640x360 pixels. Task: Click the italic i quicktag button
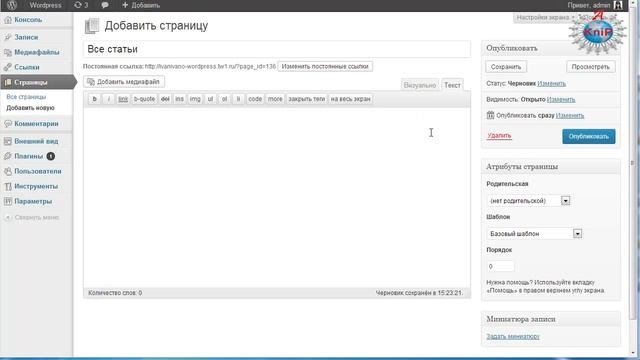click(x=108, y=99)
